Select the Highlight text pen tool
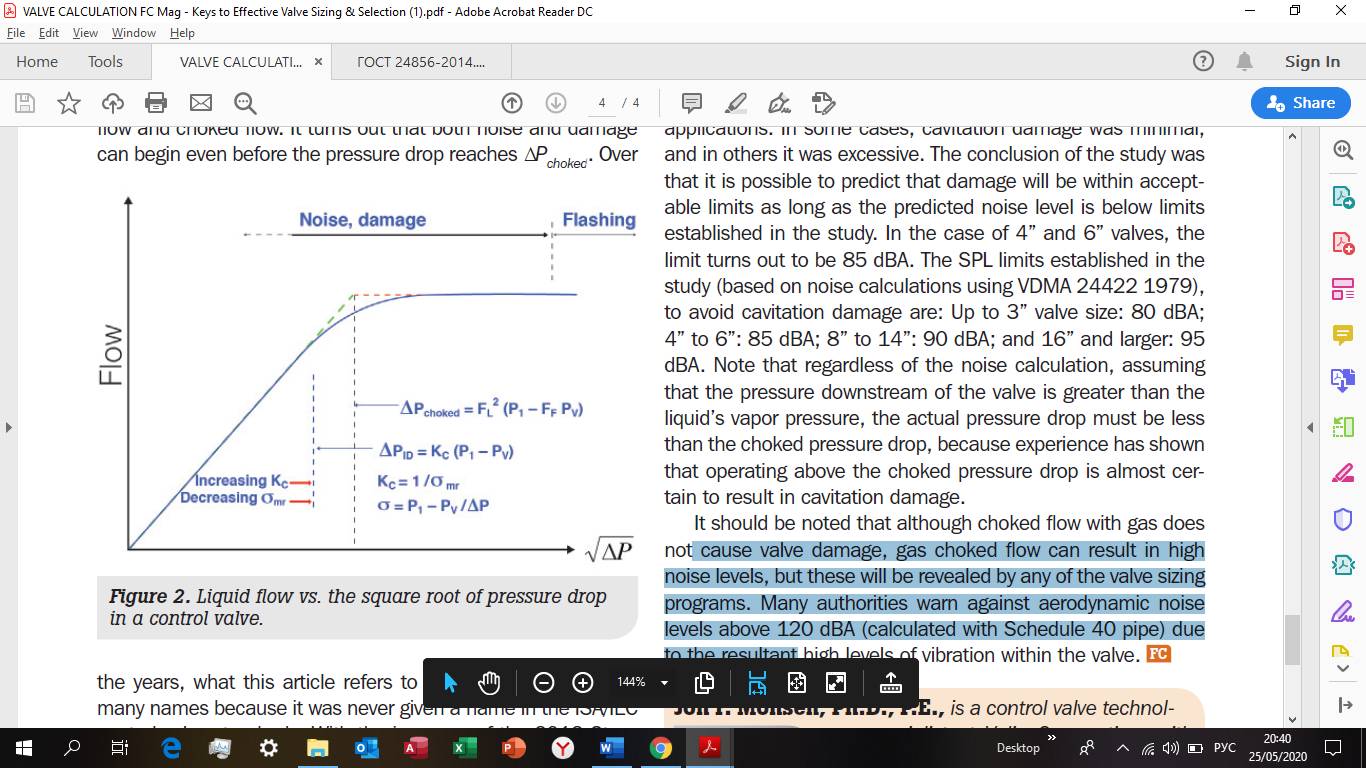The image size is (1366, 768). (x=736, y=103)
